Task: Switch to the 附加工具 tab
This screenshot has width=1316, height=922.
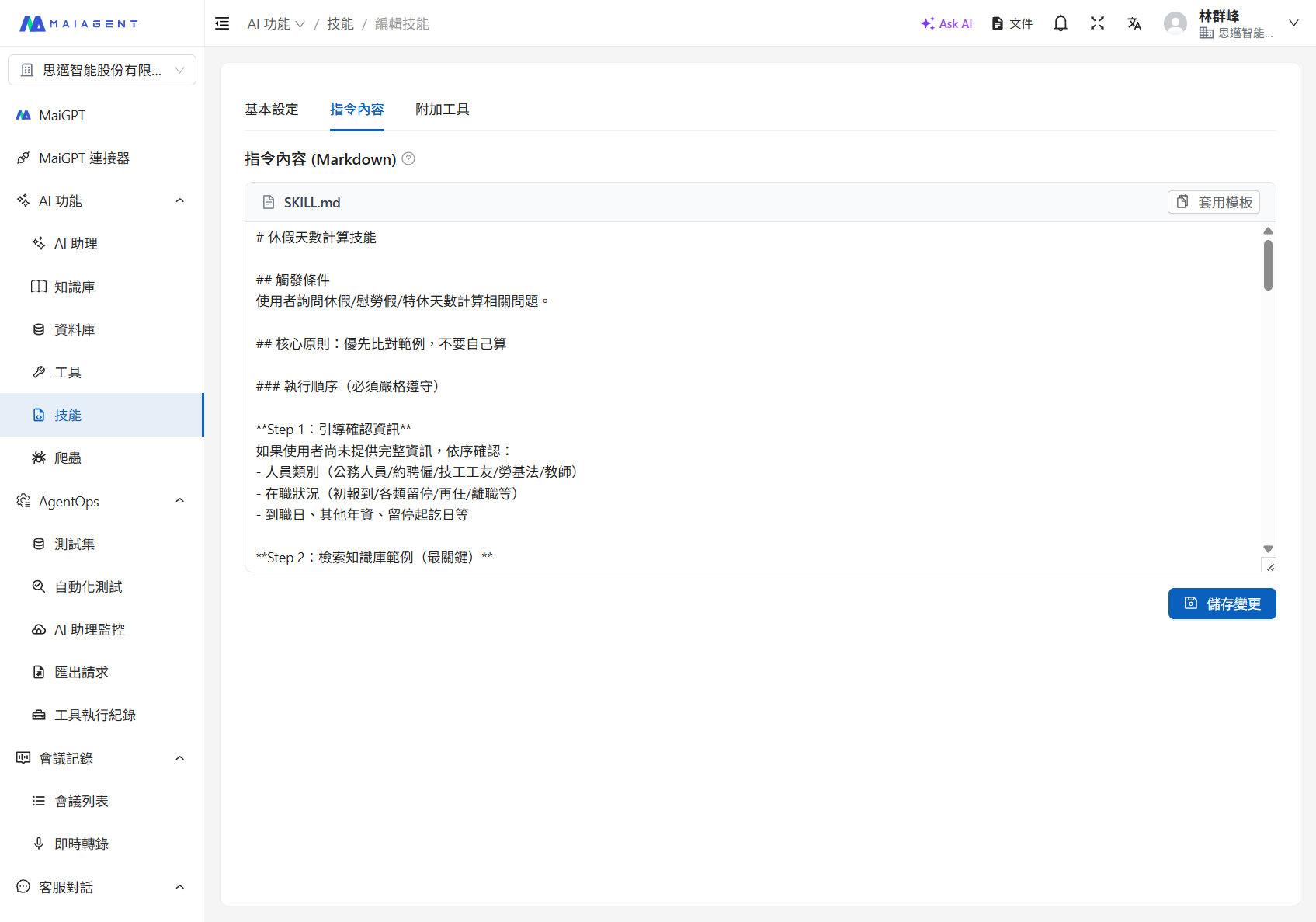Action: coord(442,110)
